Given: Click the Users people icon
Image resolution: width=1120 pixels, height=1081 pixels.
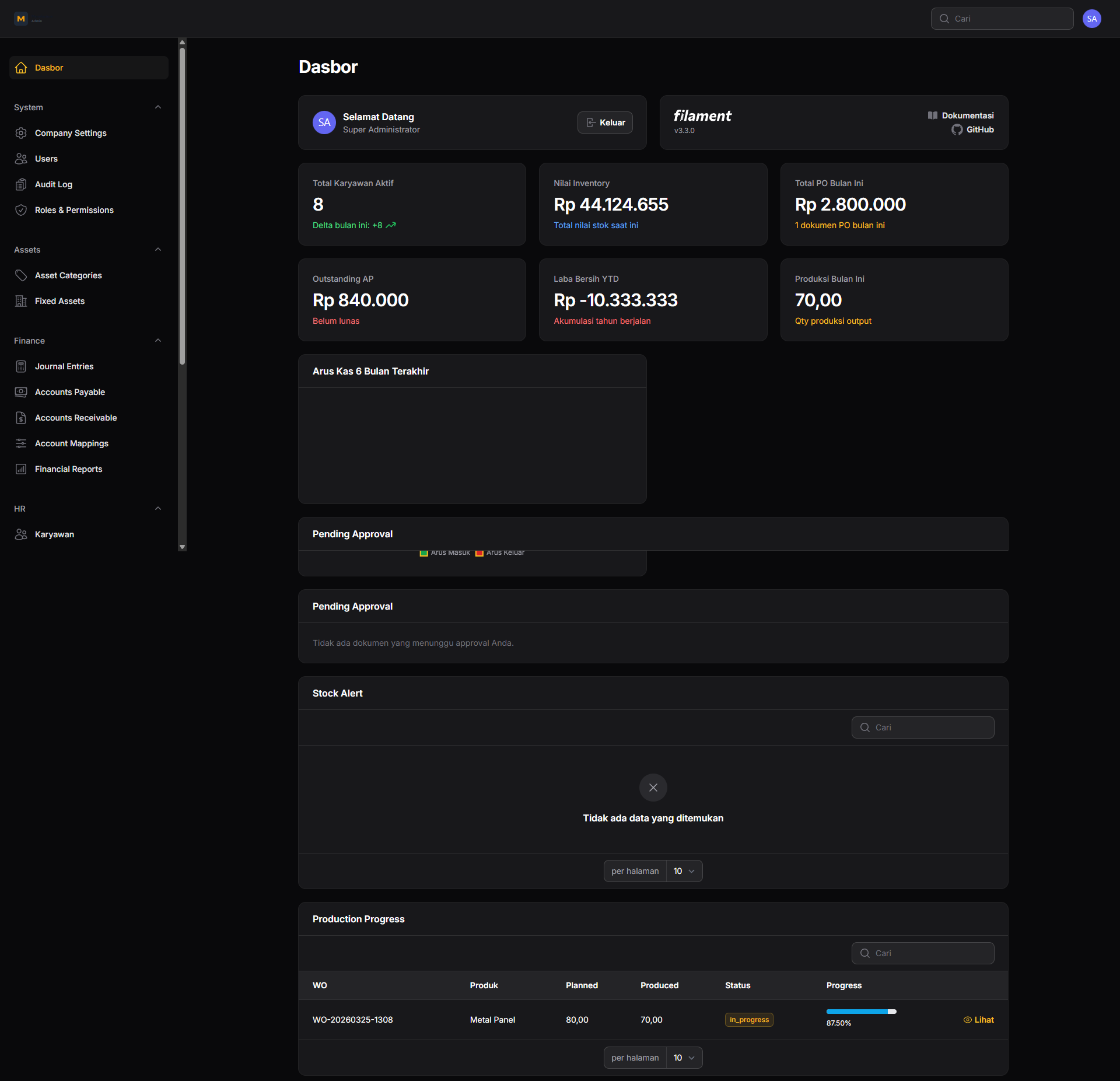Looking at the screenshot, I should 21,159.
